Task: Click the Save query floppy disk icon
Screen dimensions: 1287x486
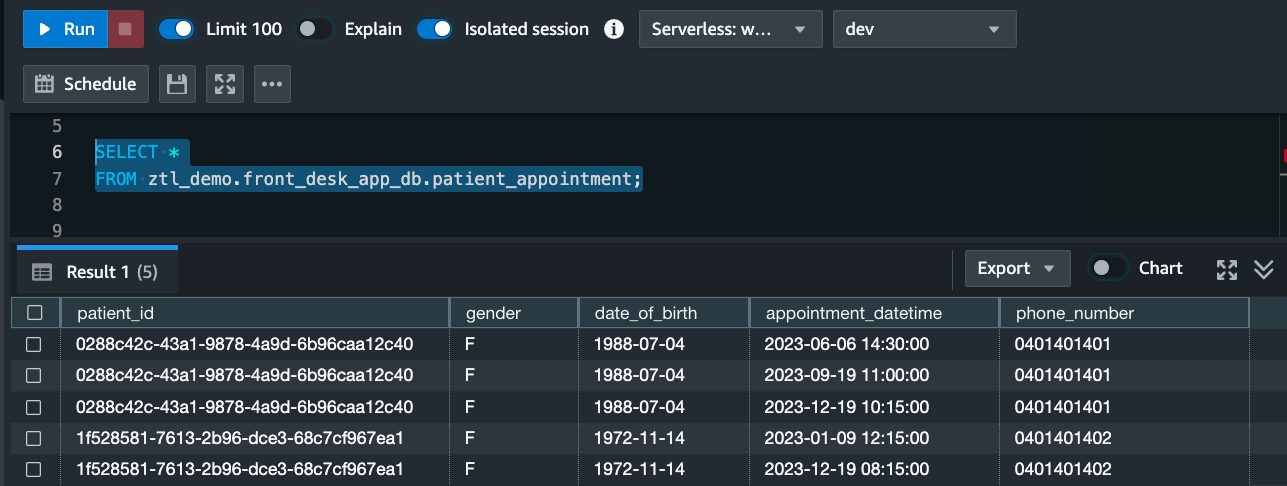Action: 177,84
